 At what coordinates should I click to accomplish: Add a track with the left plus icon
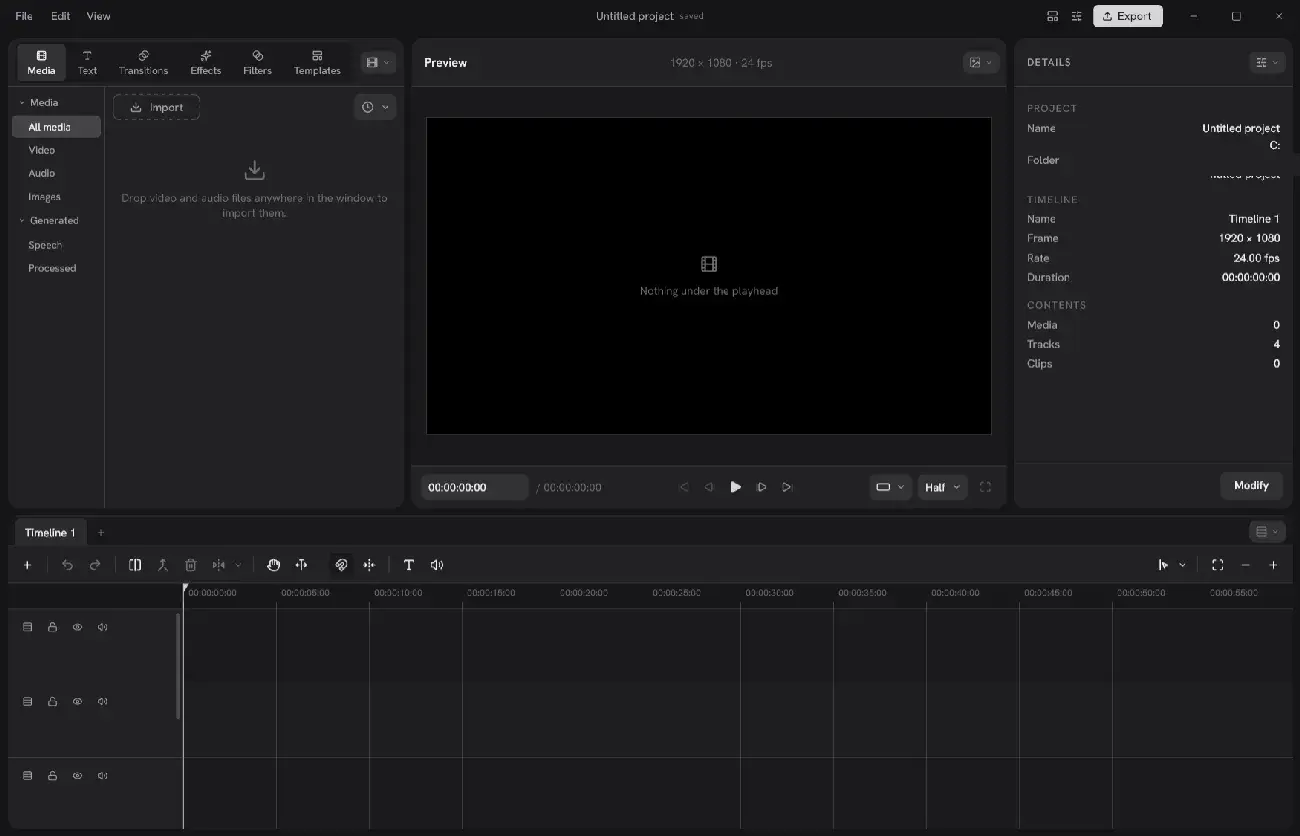pyautogui.click(x=27, y=565)
